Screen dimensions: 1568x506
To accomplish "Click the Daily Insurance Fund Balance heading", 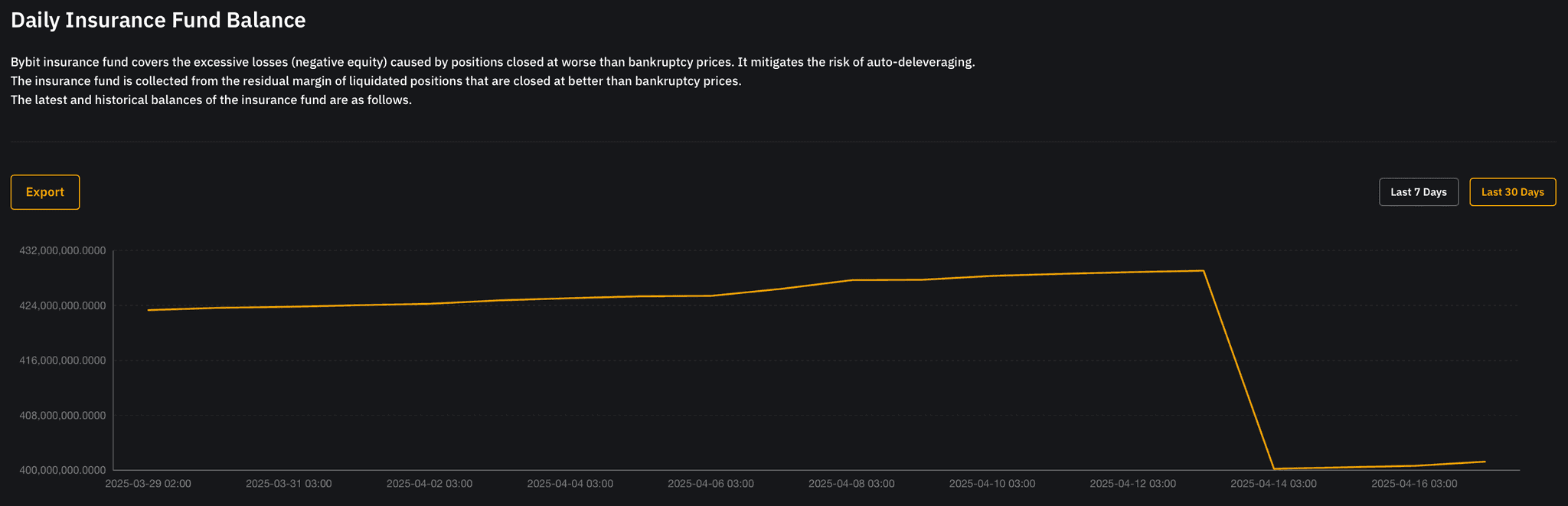I will [x=158, y=21].
